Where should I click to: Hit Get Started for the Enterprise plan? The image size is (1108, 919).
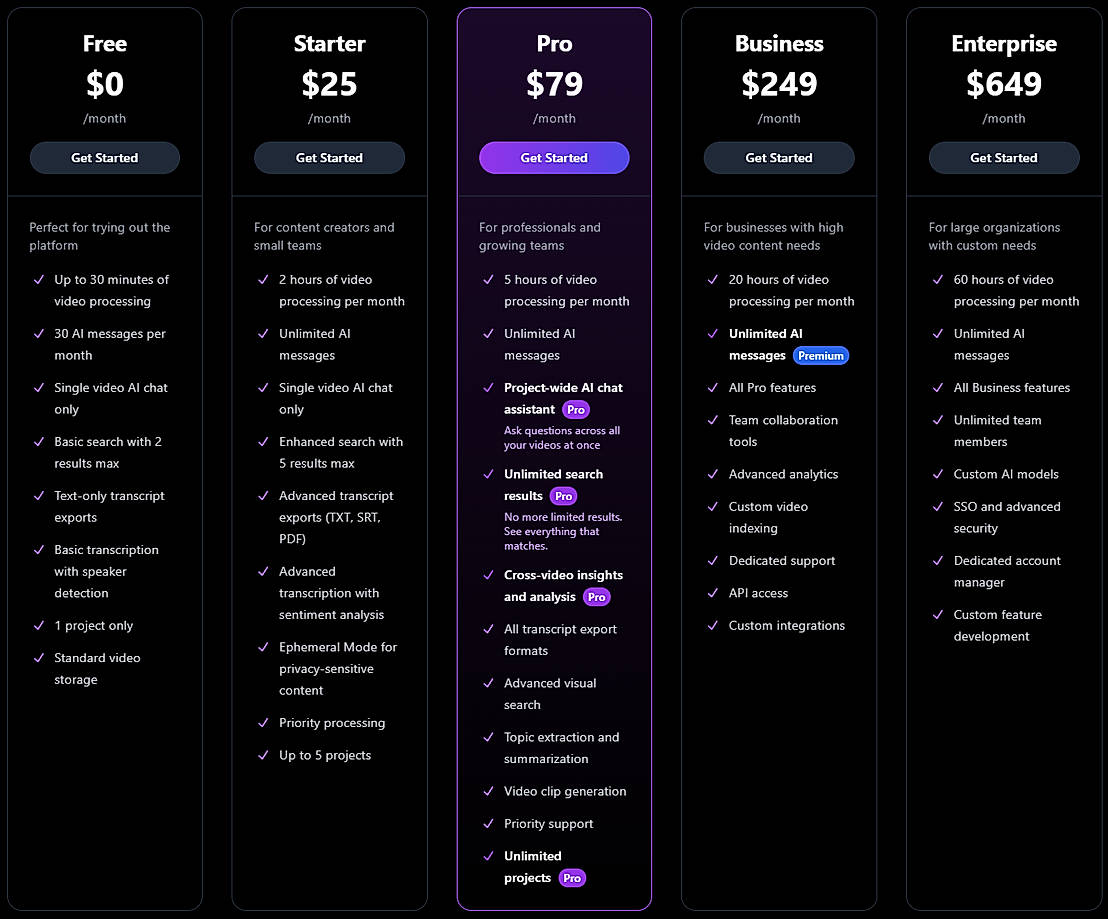click(x=1004, y=158)
